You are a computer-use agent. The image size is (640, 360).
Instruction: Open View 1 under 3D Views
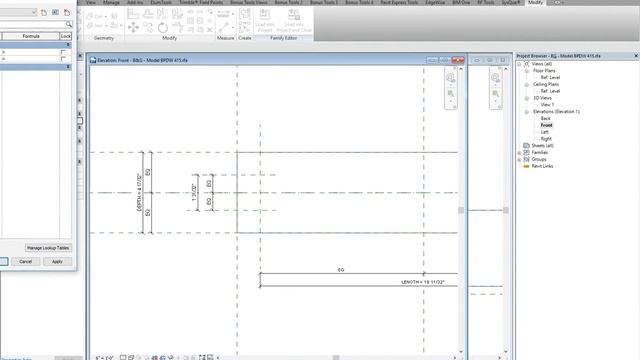[x=547, y=105]
